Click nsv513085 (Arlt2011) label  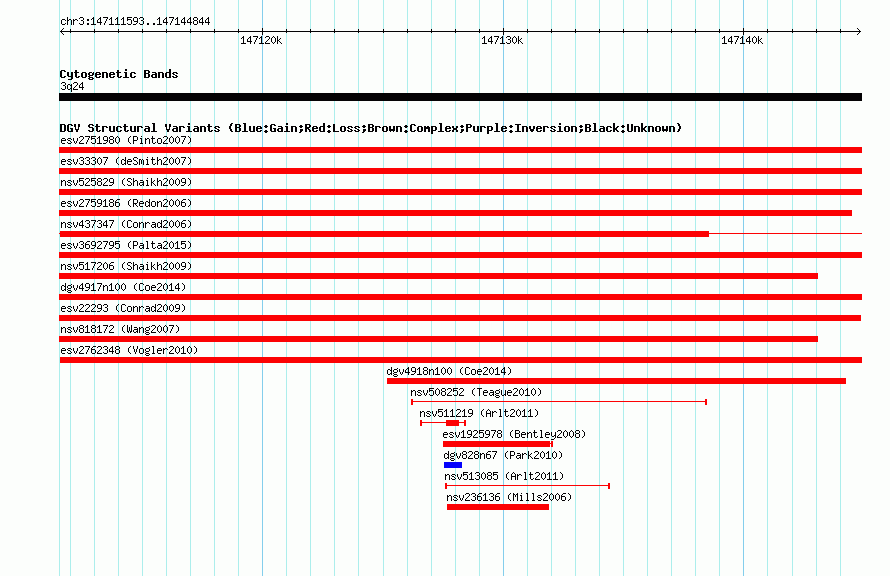click(x=504, y=476)
